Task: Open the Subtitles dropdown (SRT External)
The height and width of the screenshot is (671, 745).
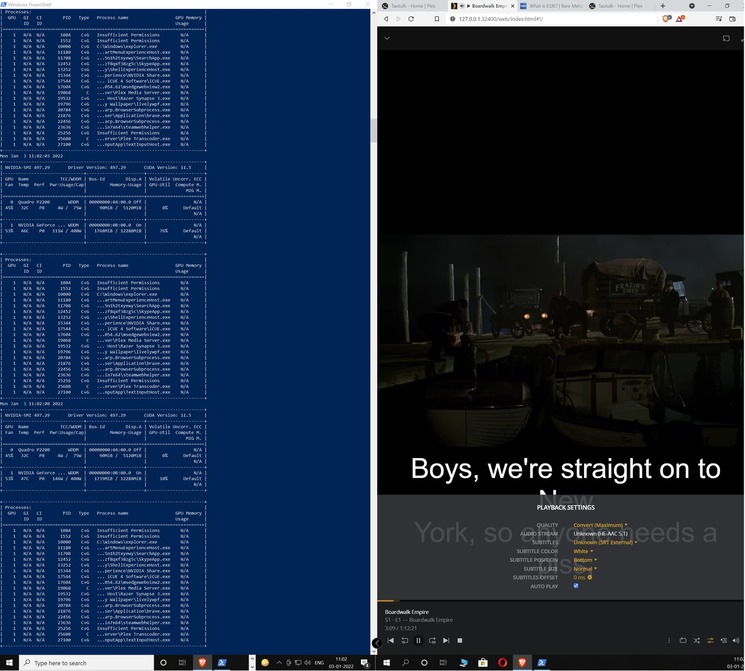Action: (605, 542)
